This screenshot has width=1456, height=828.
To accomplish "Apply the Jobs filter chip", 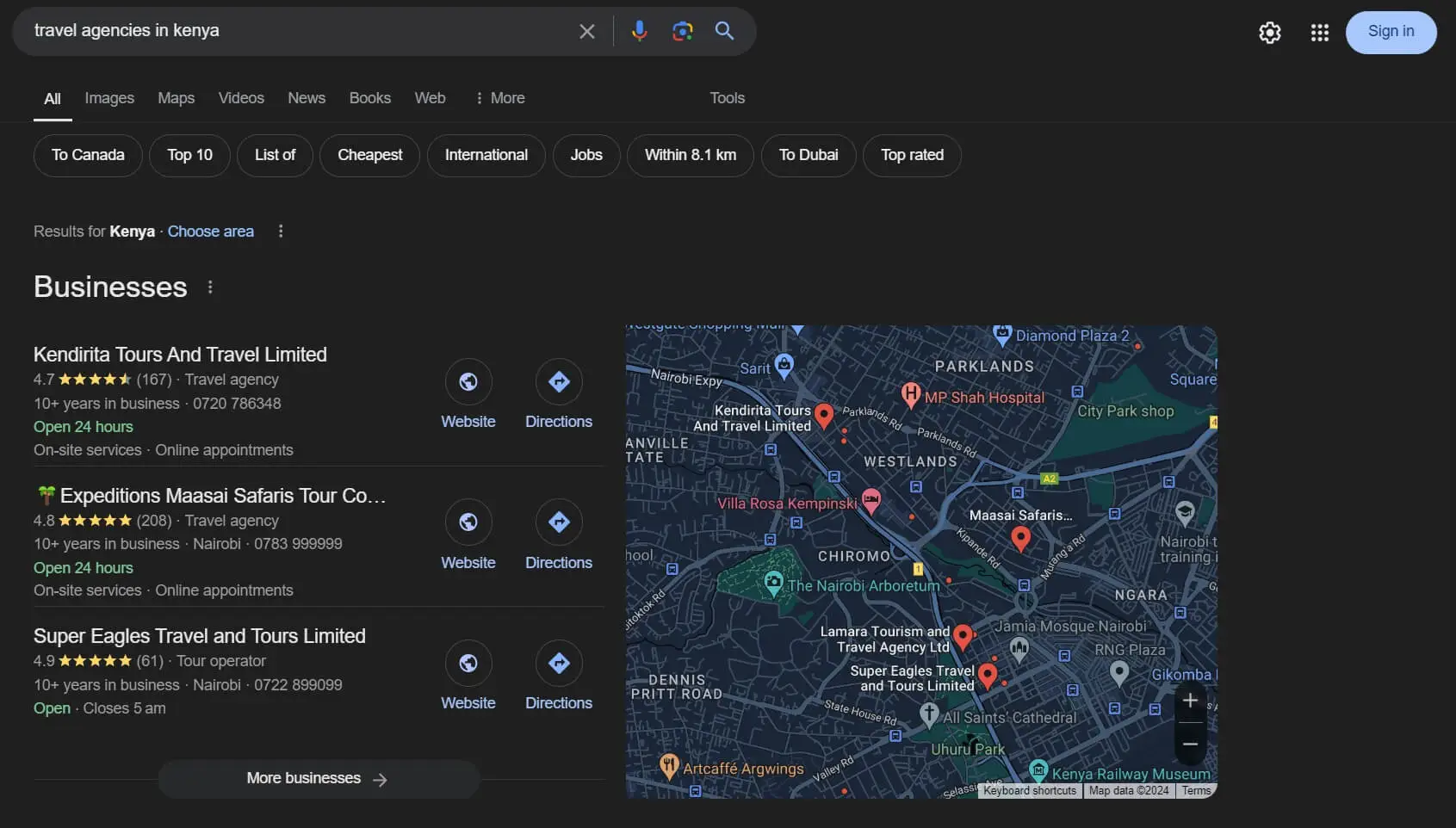I will pos(586,155).
